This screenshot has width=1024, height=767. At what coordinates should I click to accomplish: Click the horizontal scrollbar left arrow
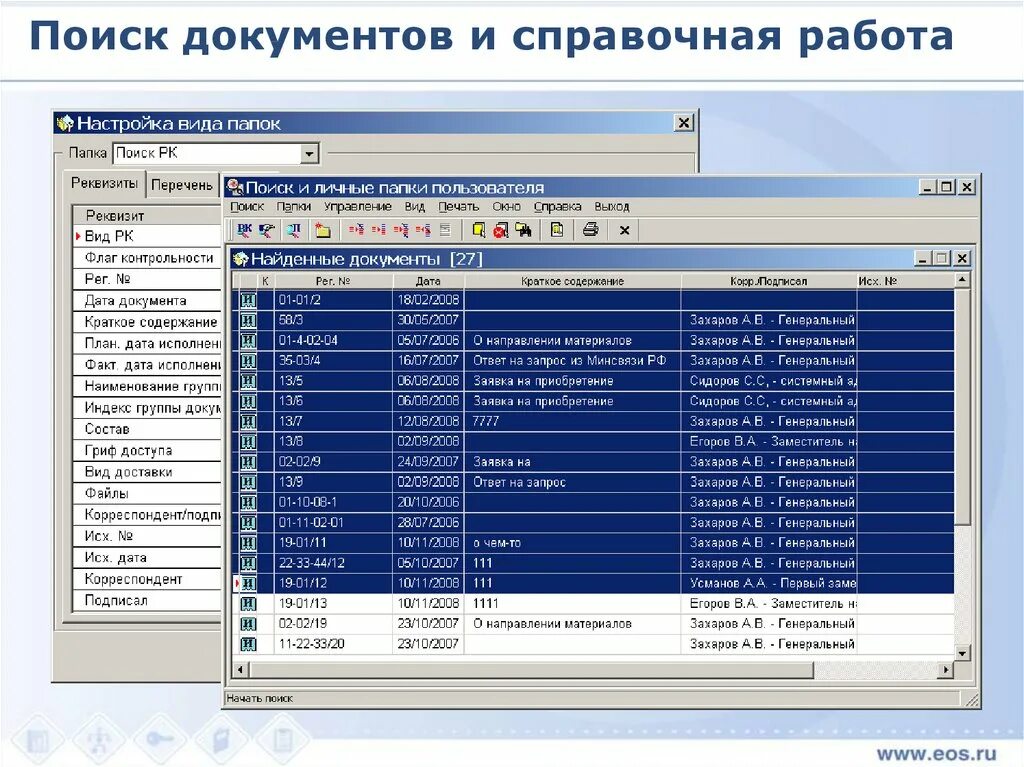[x=240, y=669]
